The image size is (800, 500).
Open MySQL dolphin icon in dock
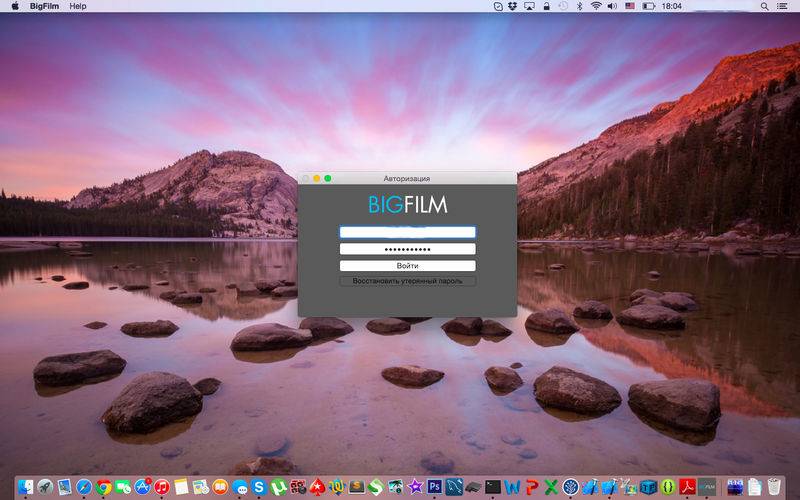pyautogui.click(x=454, y=487)
